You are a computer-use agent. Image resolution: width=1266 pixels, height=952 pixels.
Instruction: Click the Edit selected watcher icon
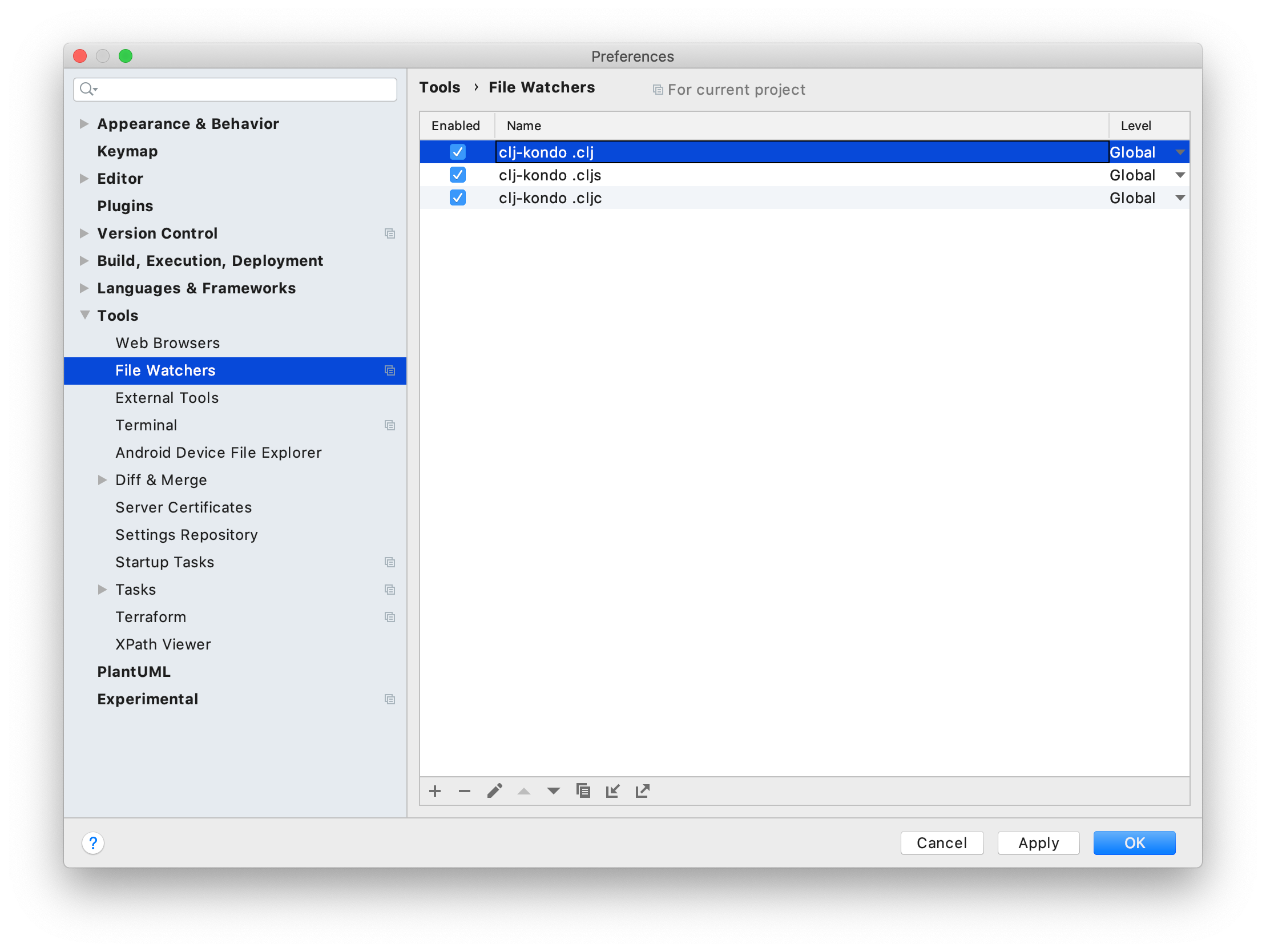click(494, 791)
